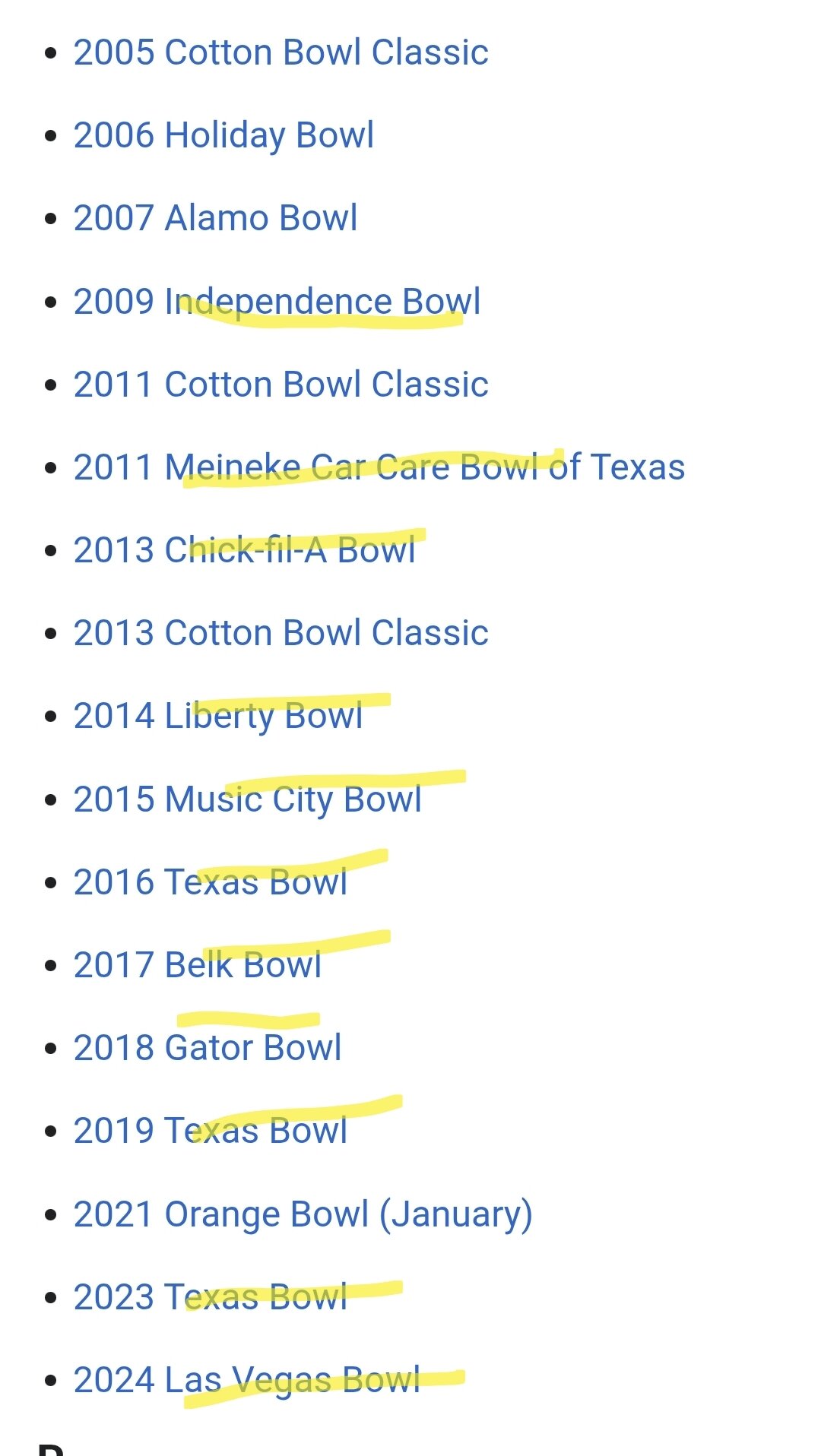Tap the 2013 Chick-fil-A Bowl link
Viewport: 821px width, 1456px height.
tap(244, 550)
